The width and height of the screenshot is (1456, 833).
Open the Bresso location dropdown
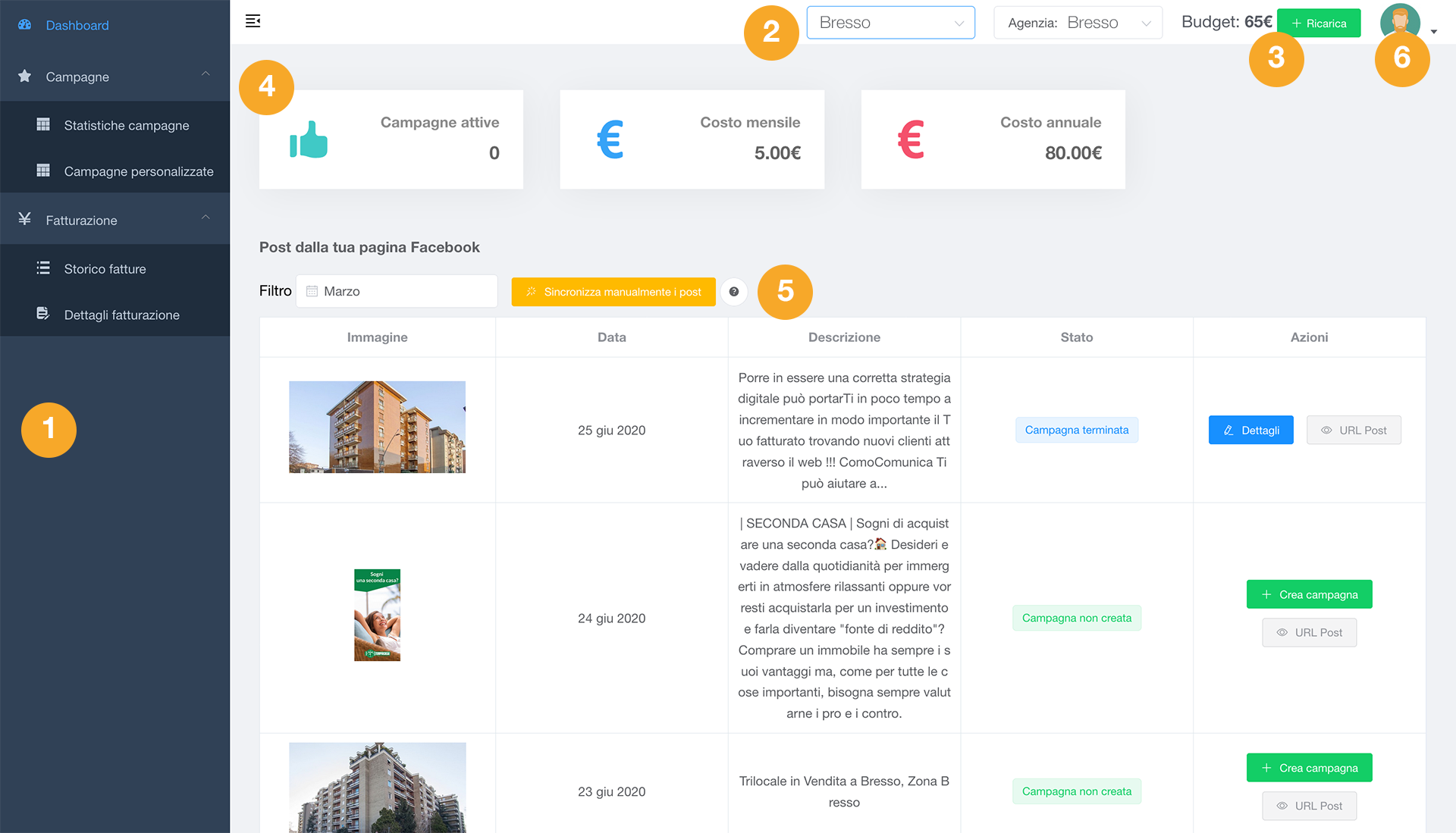click(890, 23)
